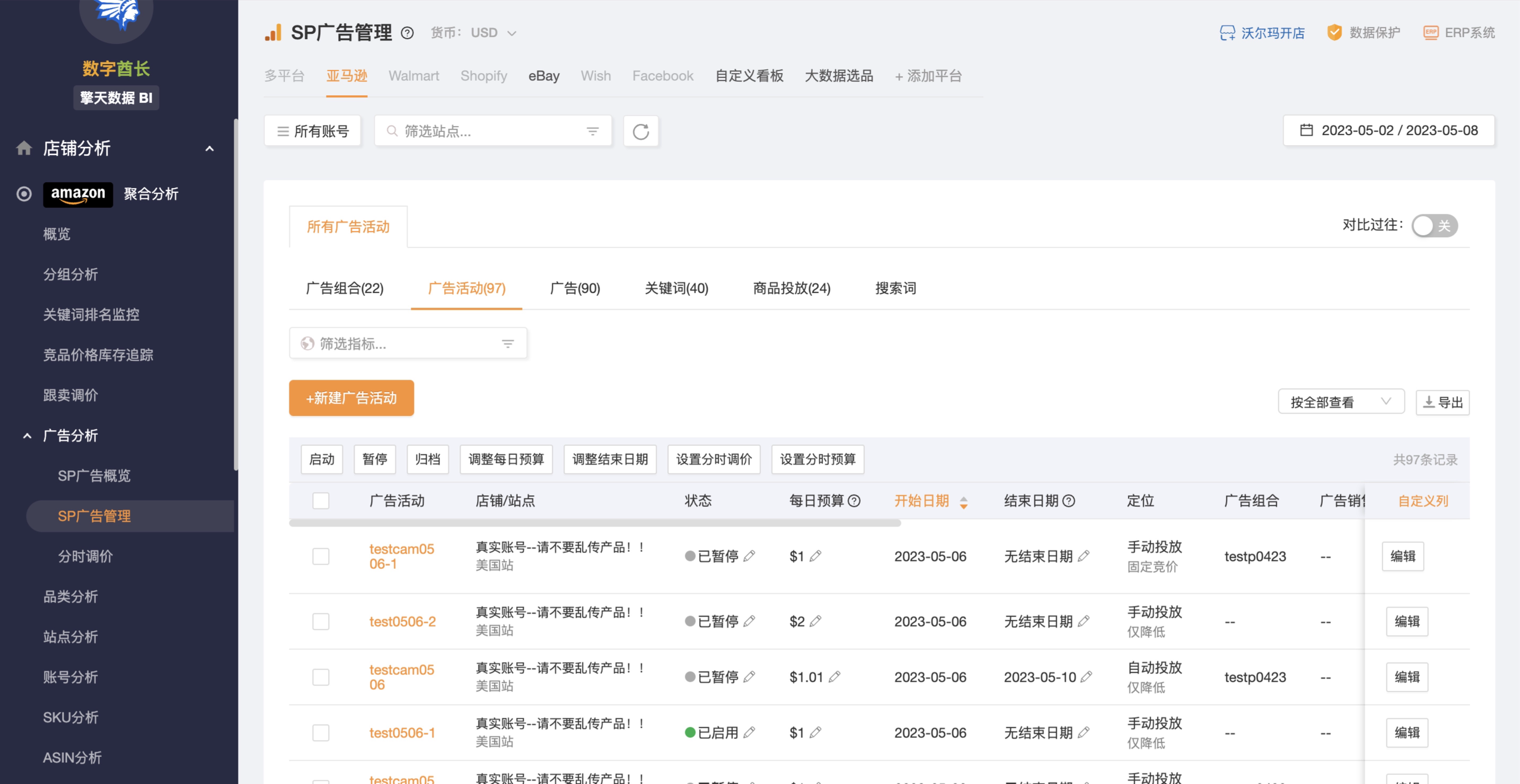Image resolution: width=1520 pixels, height=784 pixels.
Task: Tick the checkbox for test0506-1 row
Action: click(320, 733)
